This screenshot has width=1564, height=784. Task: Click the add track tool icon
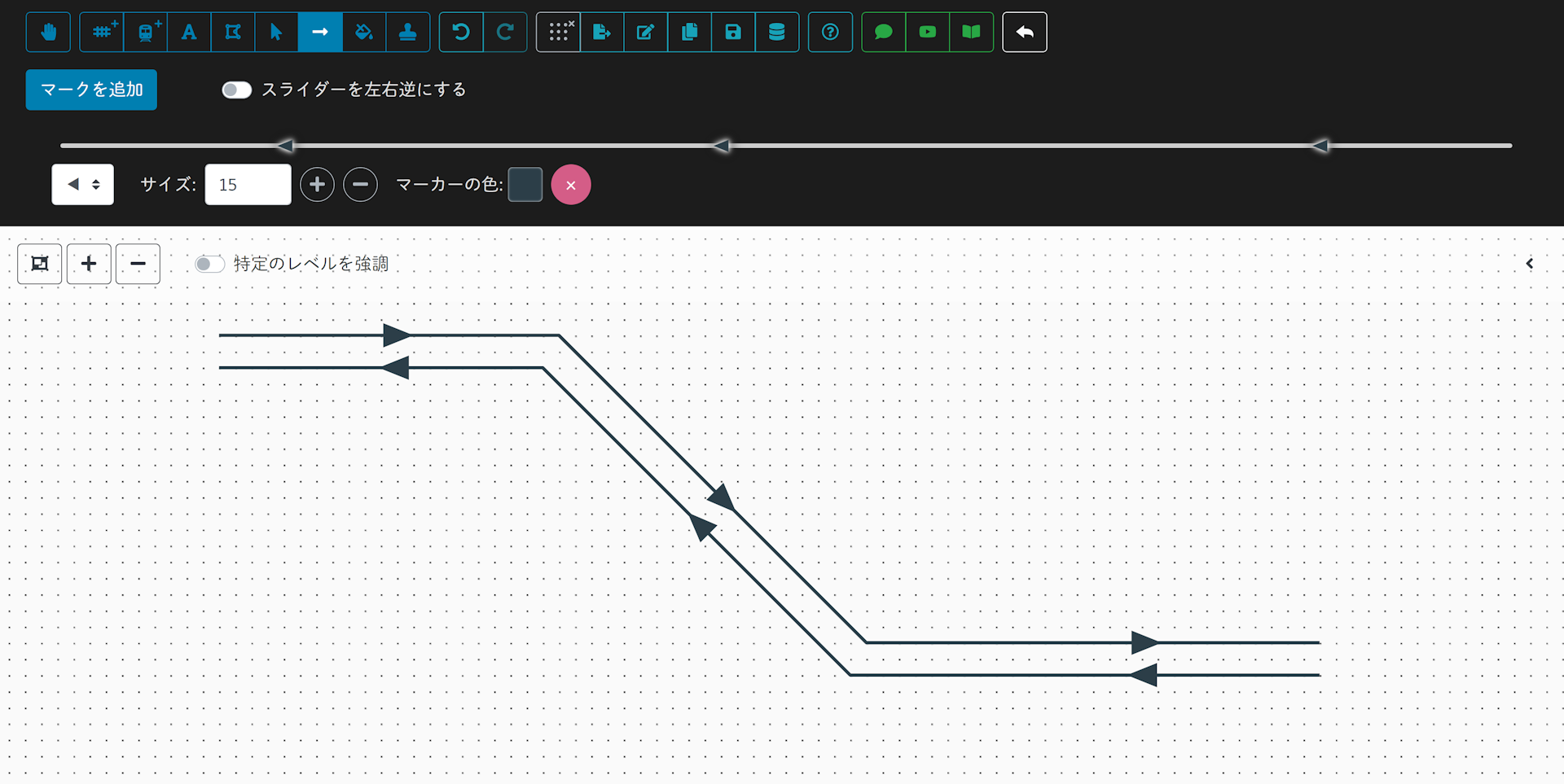tap(102, 33)
